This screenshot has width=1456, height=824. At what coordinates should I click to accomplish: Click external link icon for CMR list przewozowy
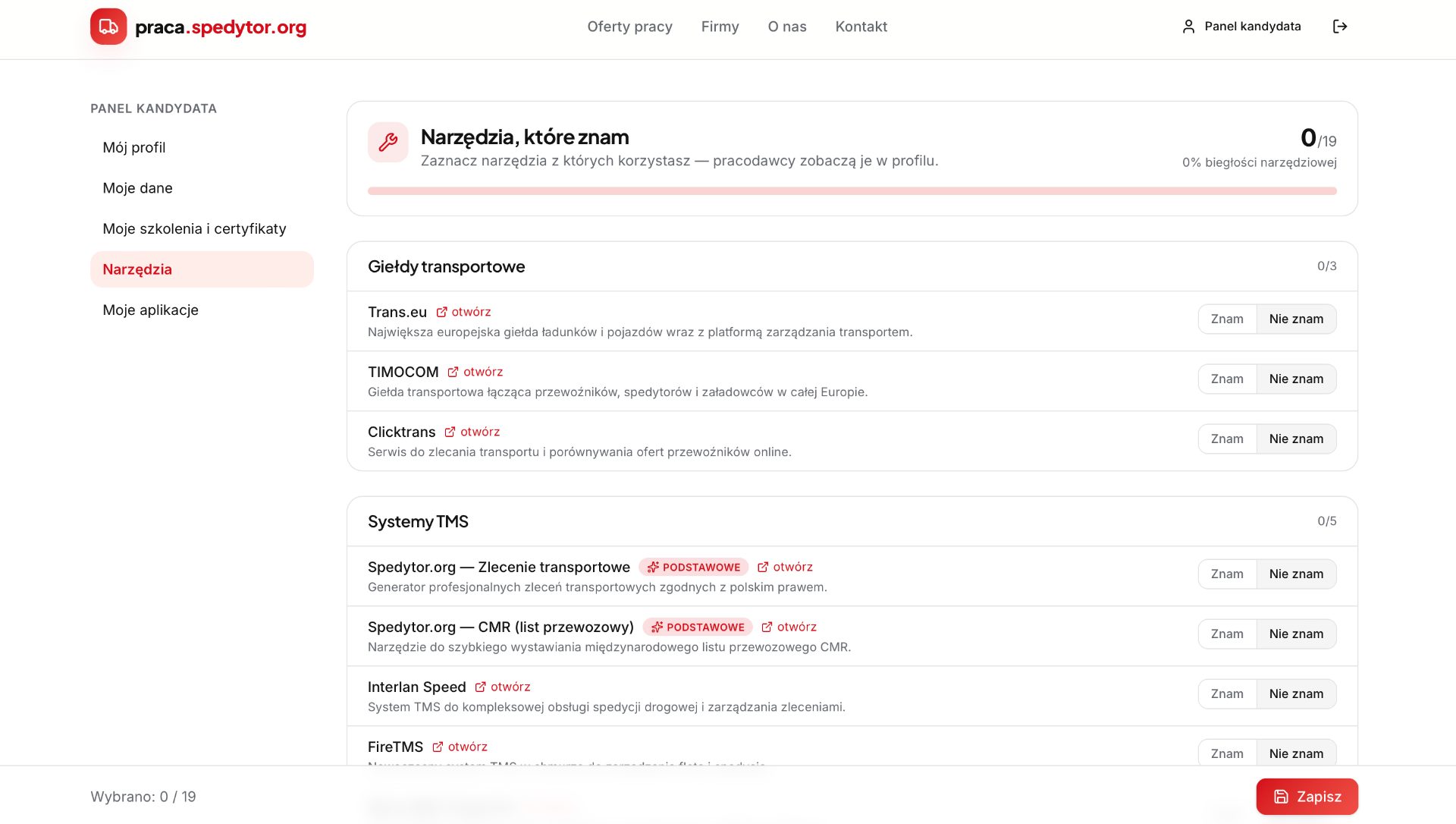[767, 627]
